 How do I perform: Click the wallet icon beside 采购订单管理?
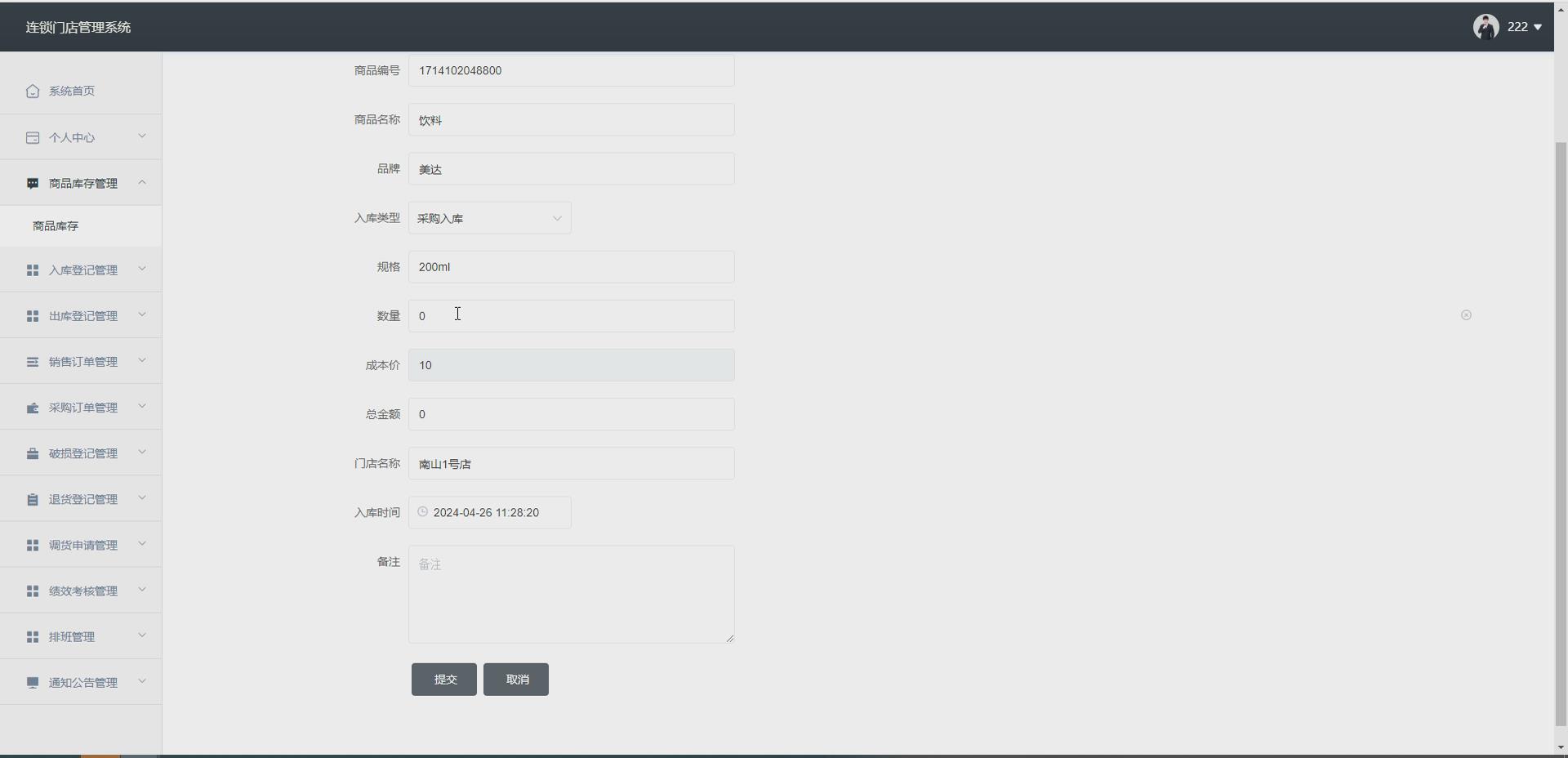pyautogui.click(x=33, y=407)
